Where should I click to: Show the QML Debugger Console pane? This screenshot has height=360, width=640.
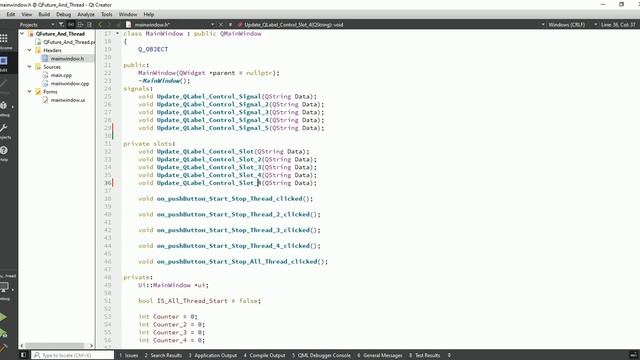(321, 355)
